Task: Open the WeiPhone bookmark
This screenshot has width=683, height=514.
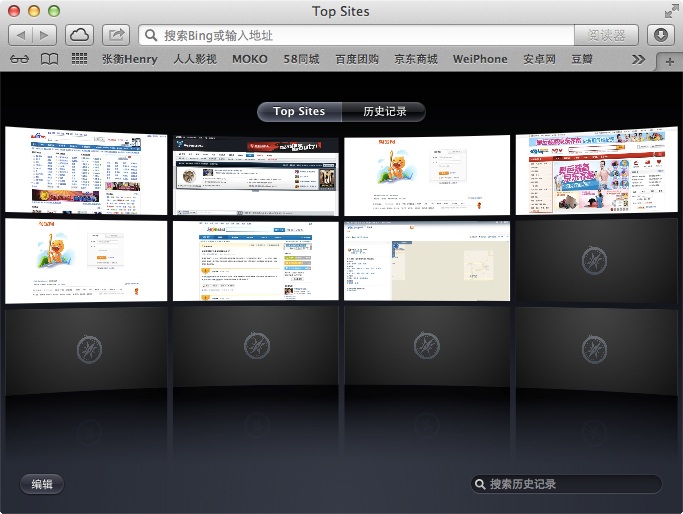Action: coord(480,59)
